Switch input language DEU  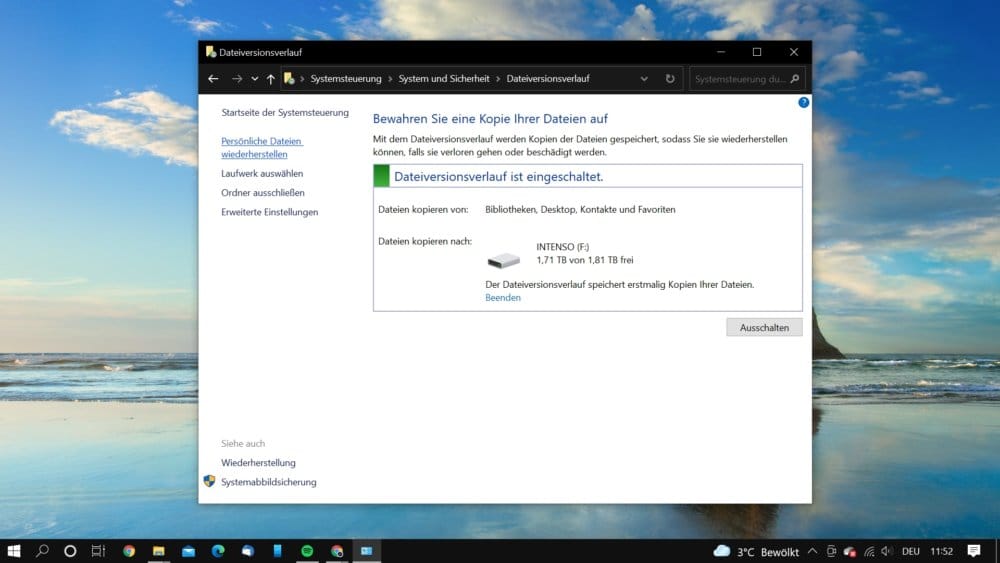tap(911, 552)
